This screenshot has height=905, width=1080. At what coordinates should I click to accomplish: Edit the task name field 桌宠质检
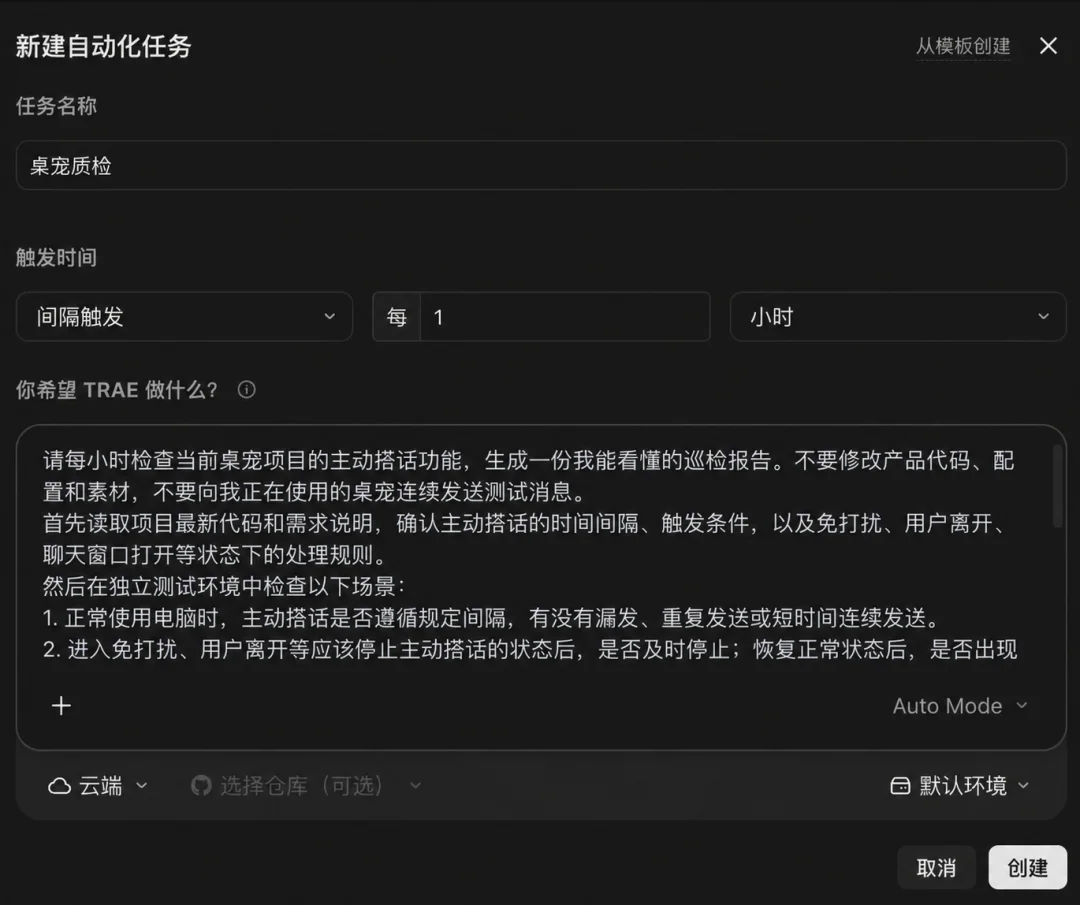click(541, 165)
